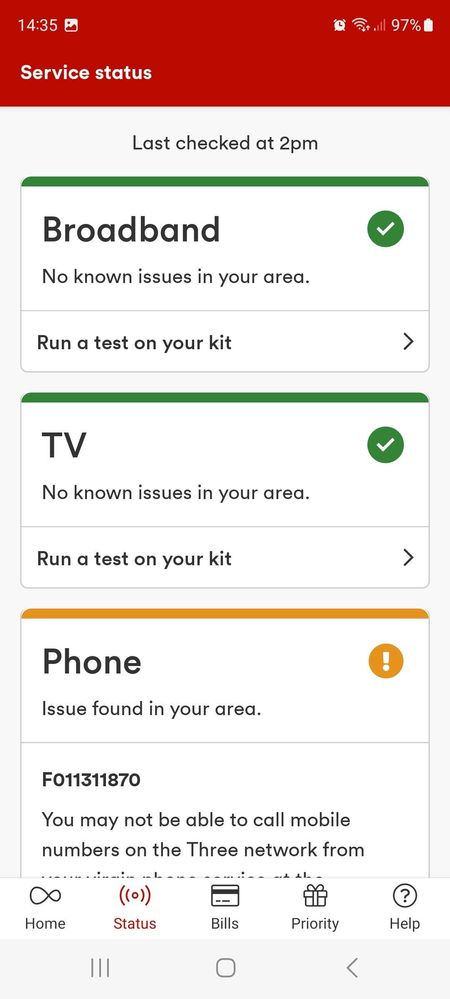
Task: Tap the Last checked at 2pm text
Action: [x=225, y=143]
